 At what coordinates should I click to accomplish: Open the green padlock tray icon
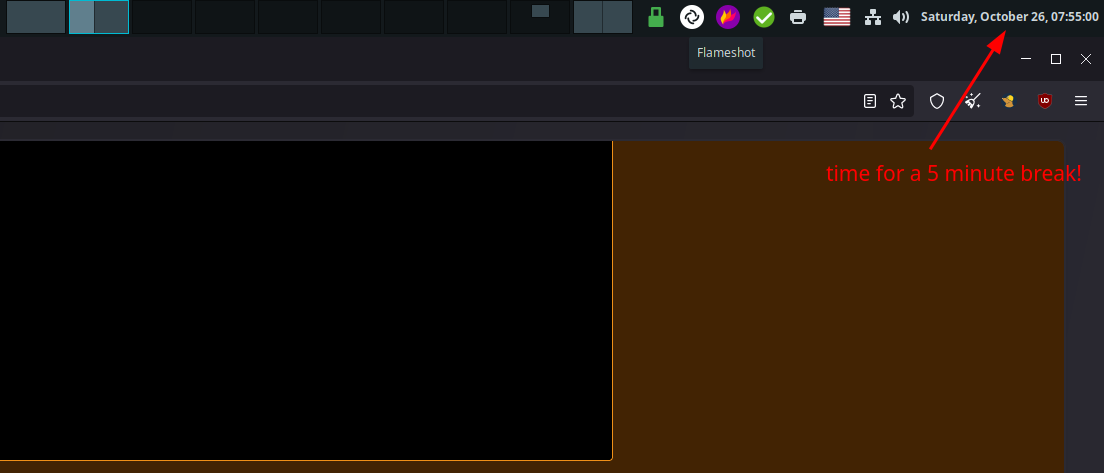656,17
